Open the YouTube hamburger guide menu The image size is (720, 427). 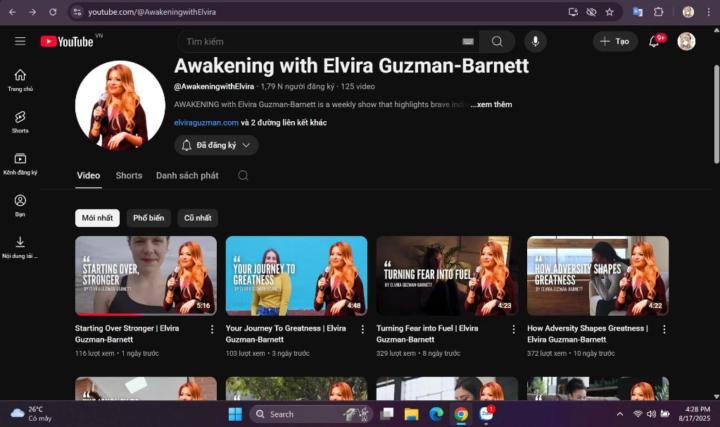tap(20, 41)
